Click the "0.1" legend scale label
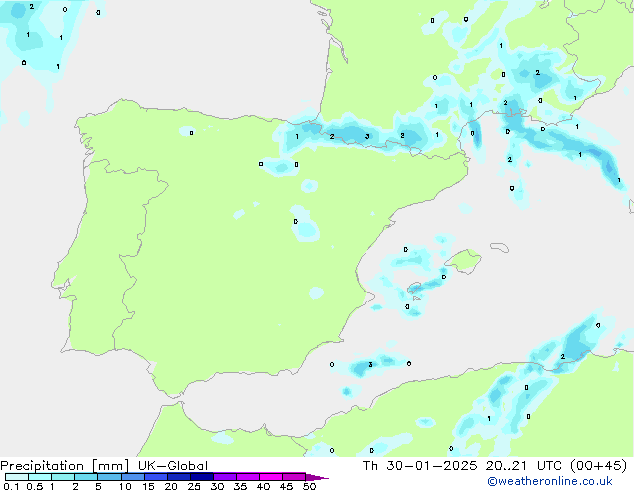 click(11, 486)
